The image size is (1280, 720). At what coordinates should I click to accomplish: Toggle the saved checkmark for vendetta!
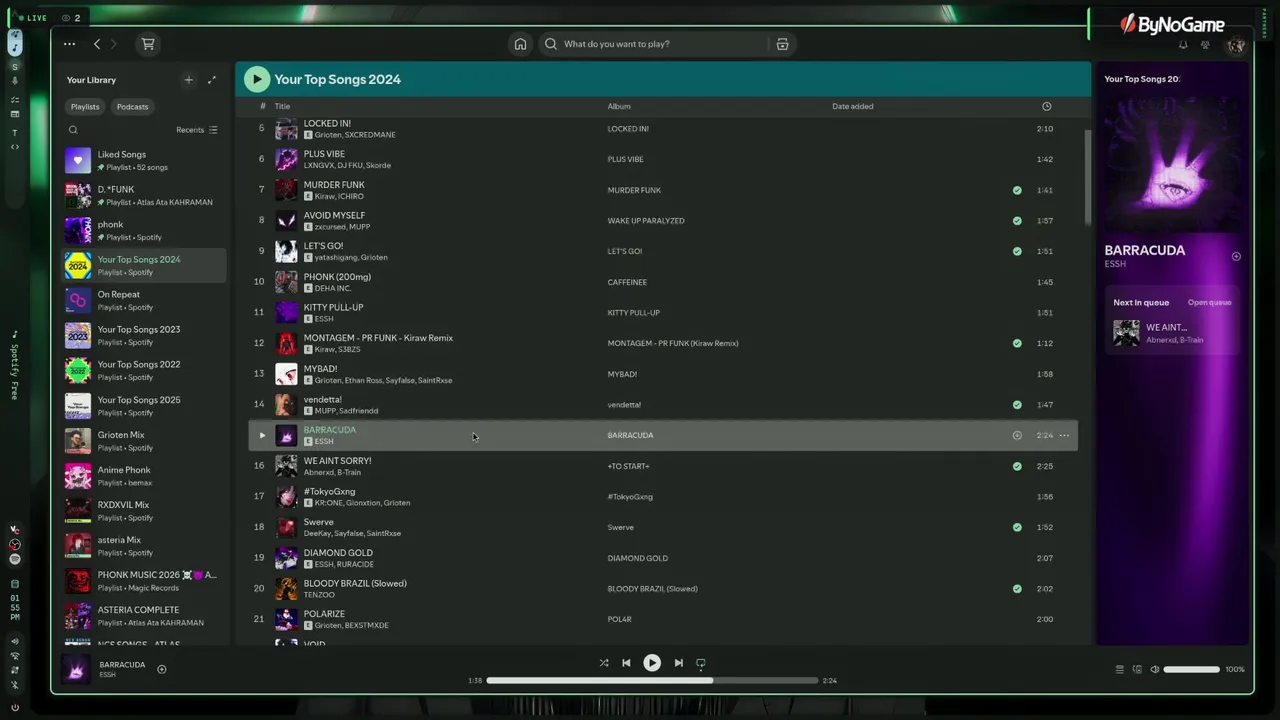[x=1017, y=405]
